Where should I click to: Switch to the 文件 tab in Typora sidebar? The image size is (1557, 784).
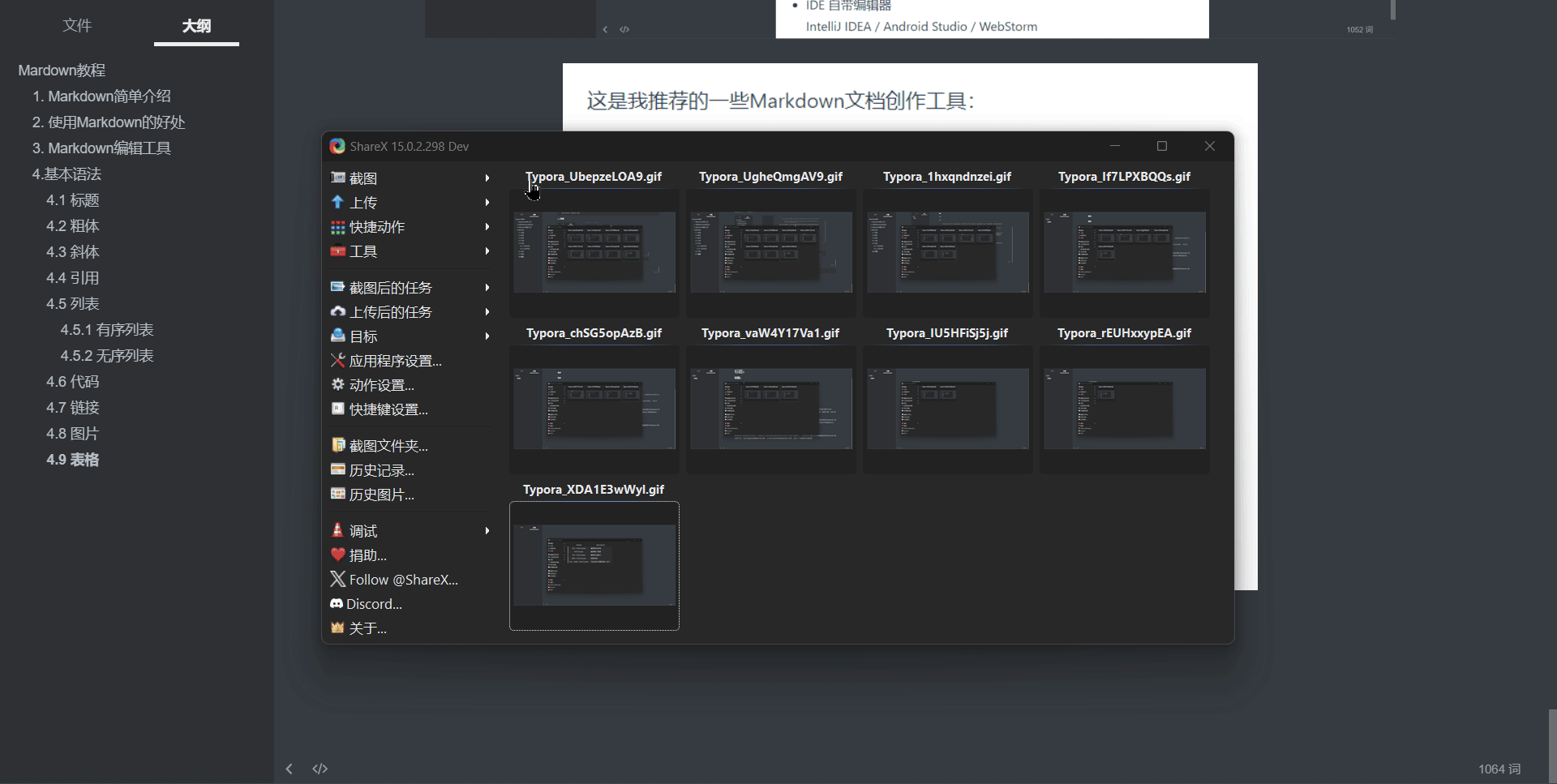coord(77,25)
